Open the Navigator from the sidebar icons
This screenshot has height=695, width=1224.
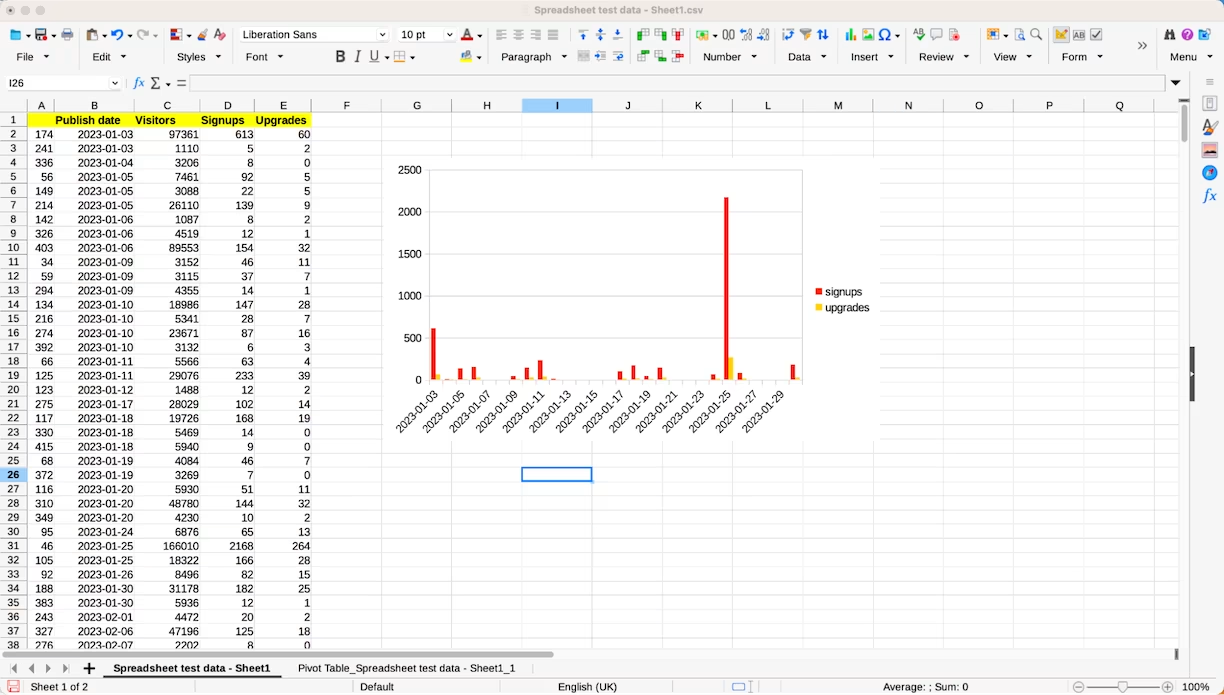pos(1210,172)
